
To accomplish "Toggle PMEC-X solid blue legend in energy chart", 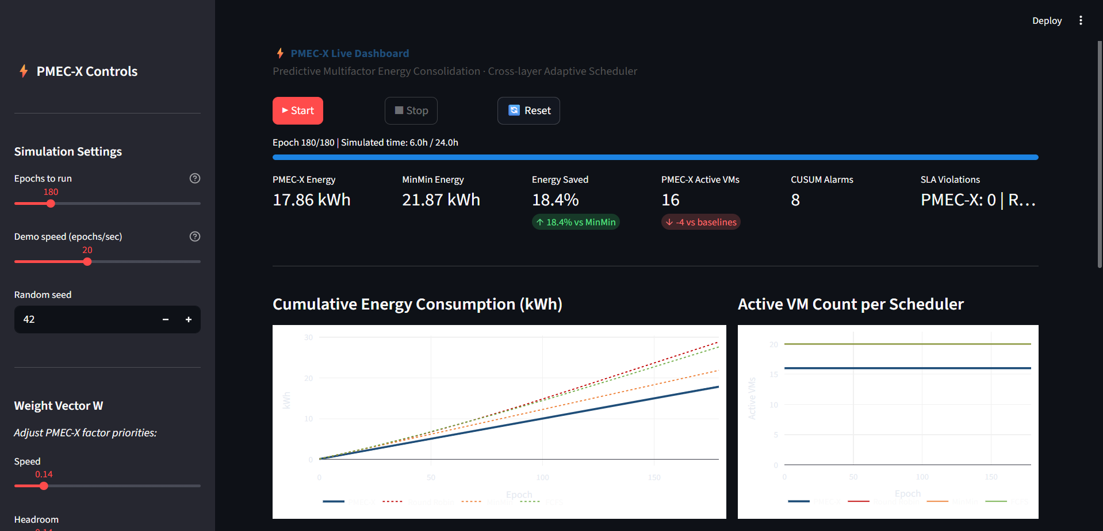I will pos(350,501).
